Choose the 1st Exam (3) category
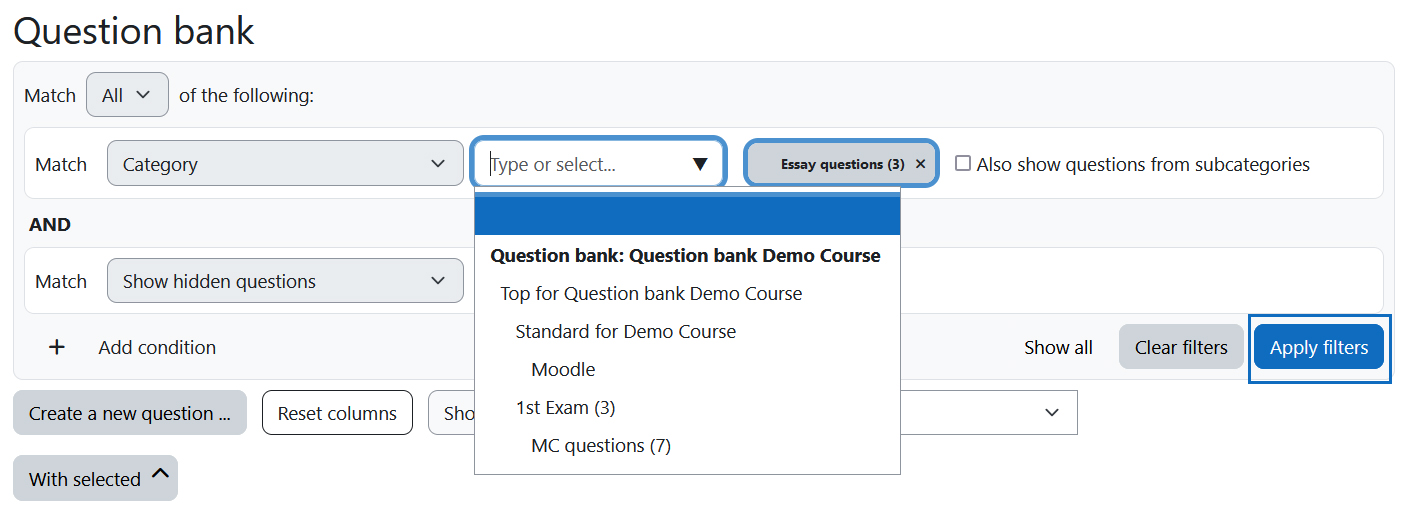1413x528 pixels. click(565, 407)
